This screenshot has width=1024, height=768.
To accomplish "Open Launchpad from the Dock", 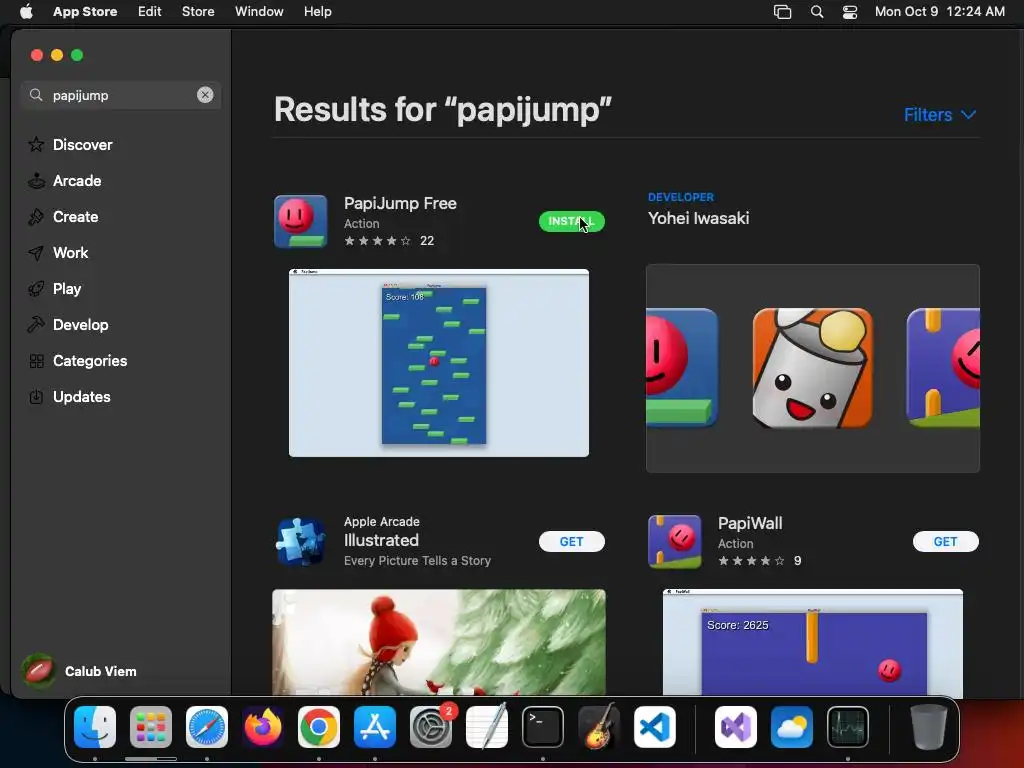I will coord(151,727).
